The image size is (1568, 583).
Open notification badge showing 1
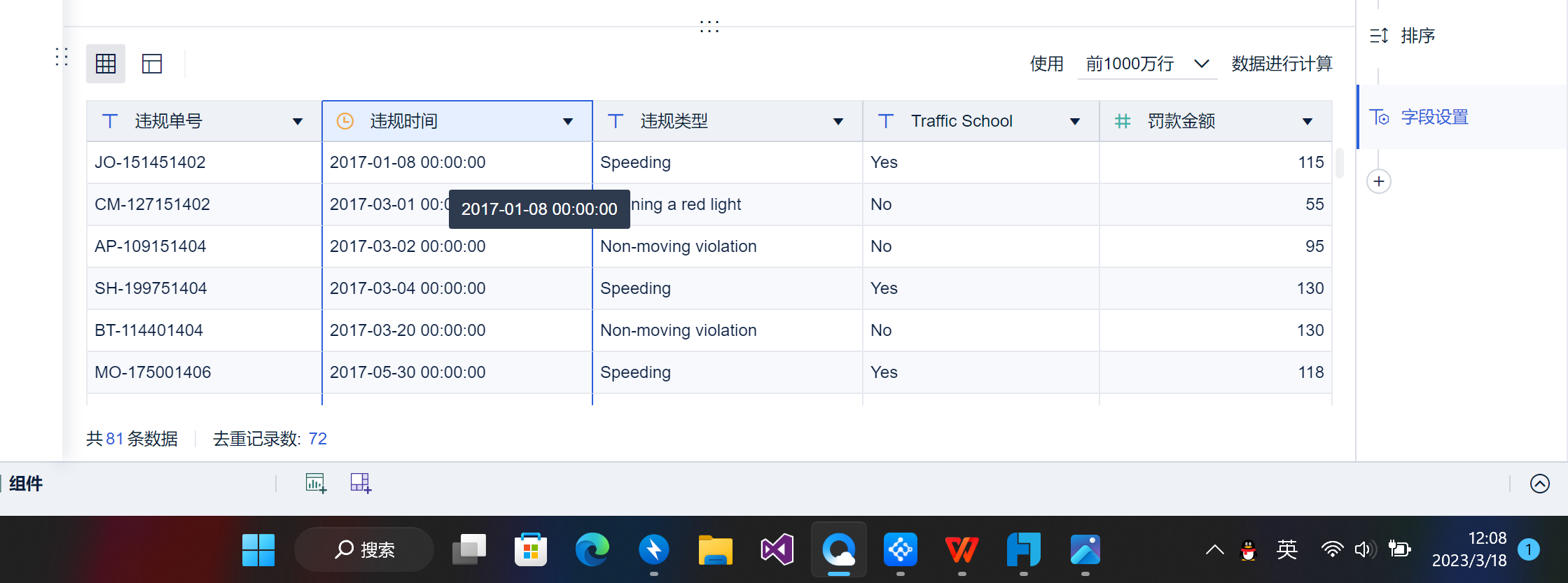pyautogui.click(x=1529, y=549)
